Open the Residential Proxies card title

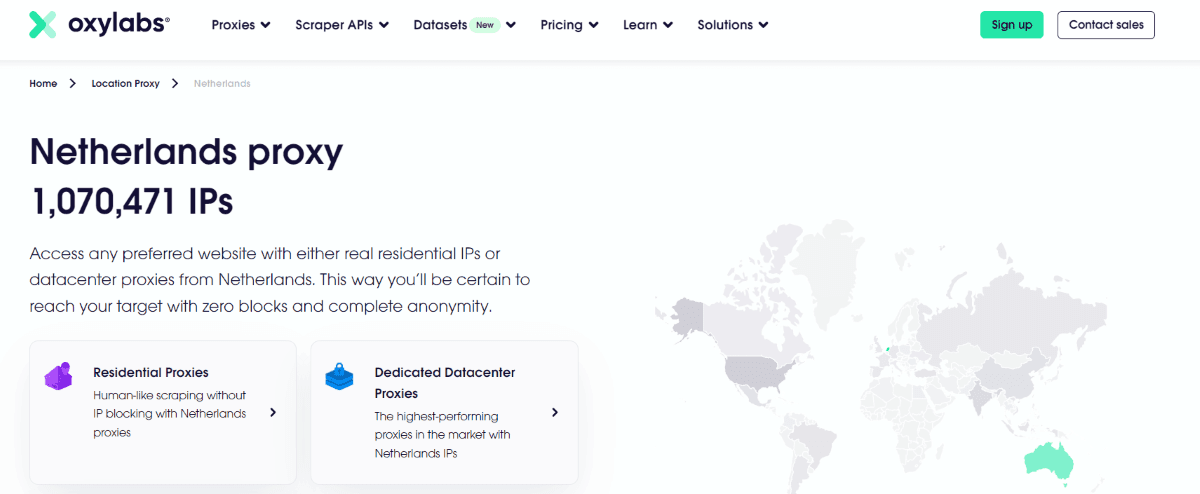(x=151, y=372)
